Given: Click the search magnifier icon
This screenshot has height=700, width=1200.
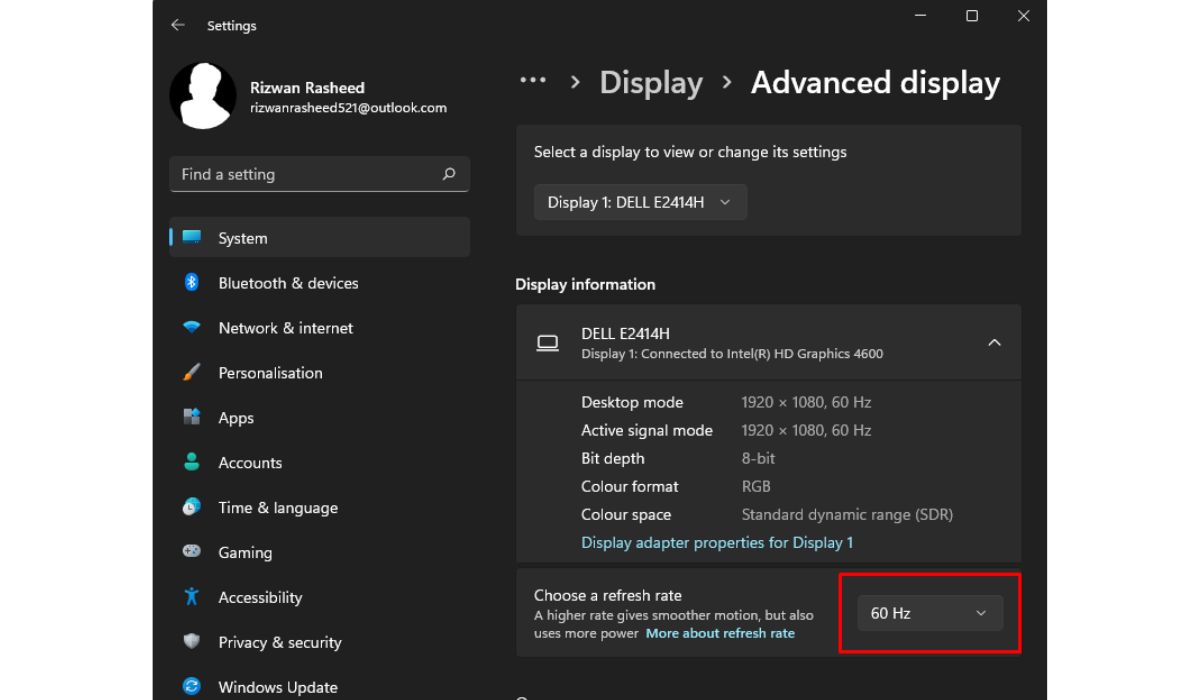Looking at the screenshot, I should pyautogui.click(x=449, y=174).
